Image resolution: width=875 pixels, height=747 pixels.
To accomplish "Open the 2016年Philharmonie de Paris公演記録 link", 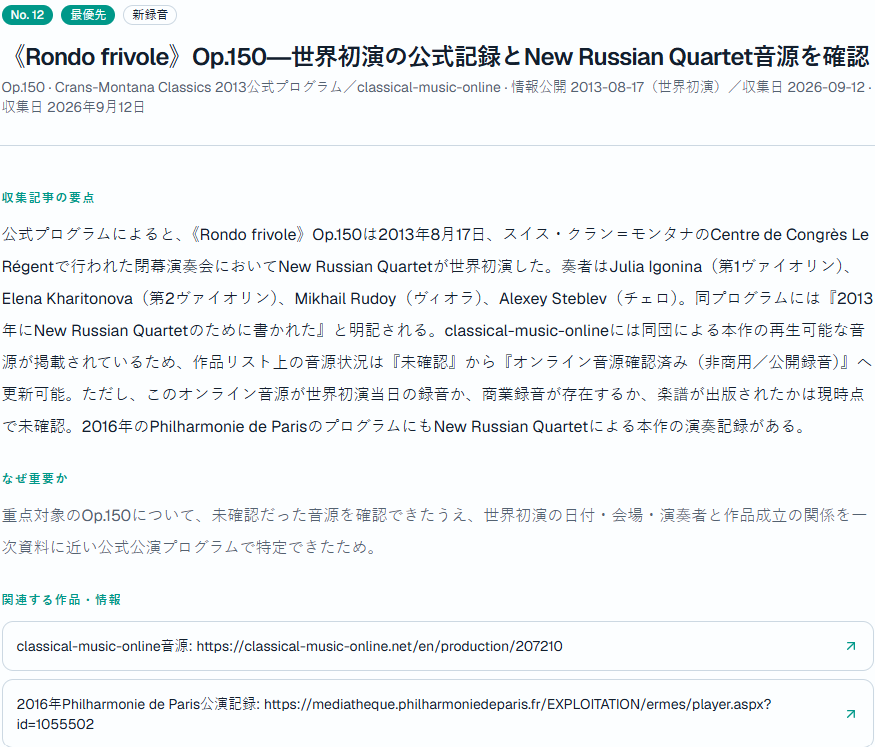I will pos(438,714).
